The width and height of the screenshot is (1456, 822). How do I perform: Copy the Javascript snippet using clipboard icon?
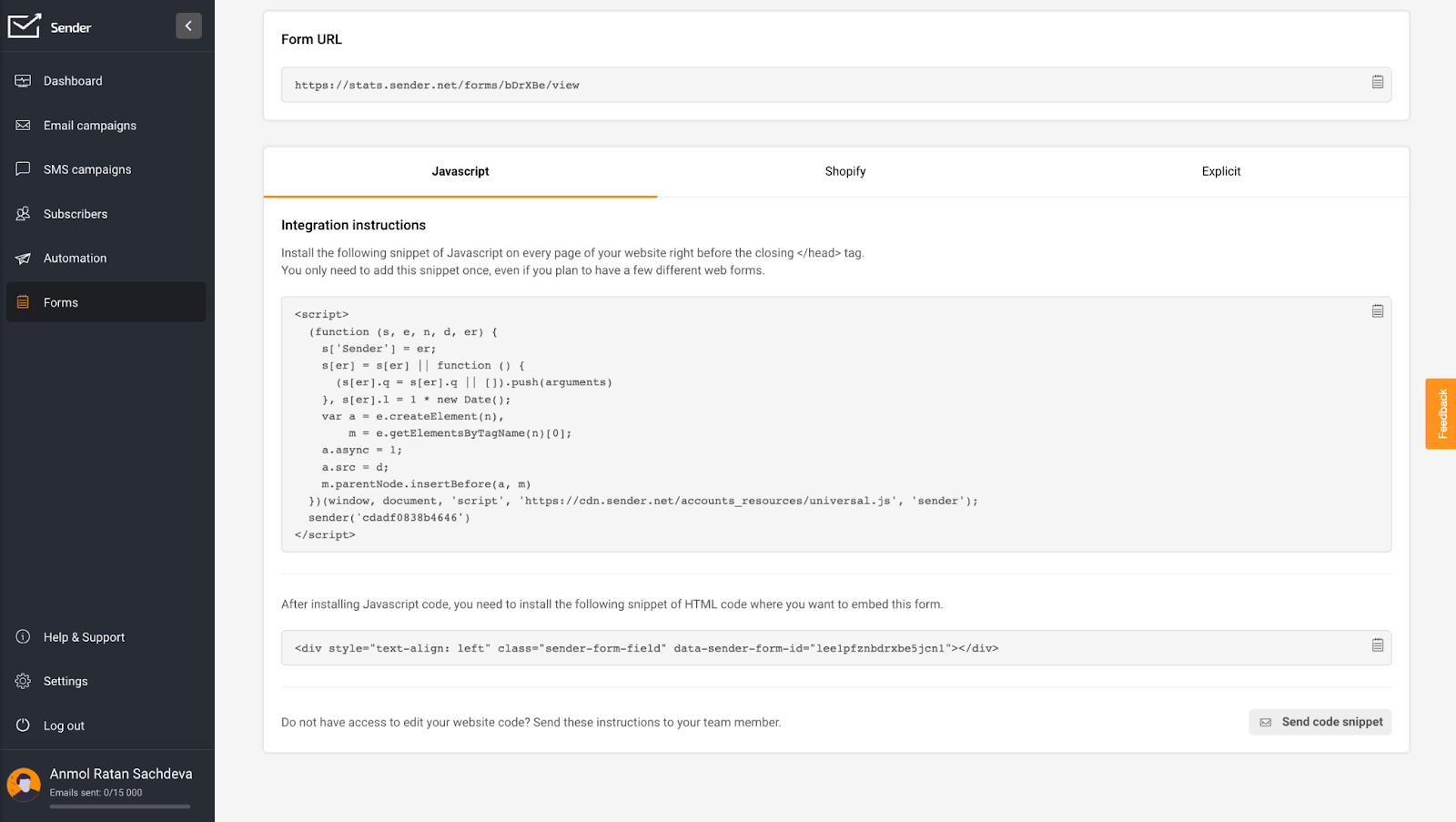click(1377, 311)
